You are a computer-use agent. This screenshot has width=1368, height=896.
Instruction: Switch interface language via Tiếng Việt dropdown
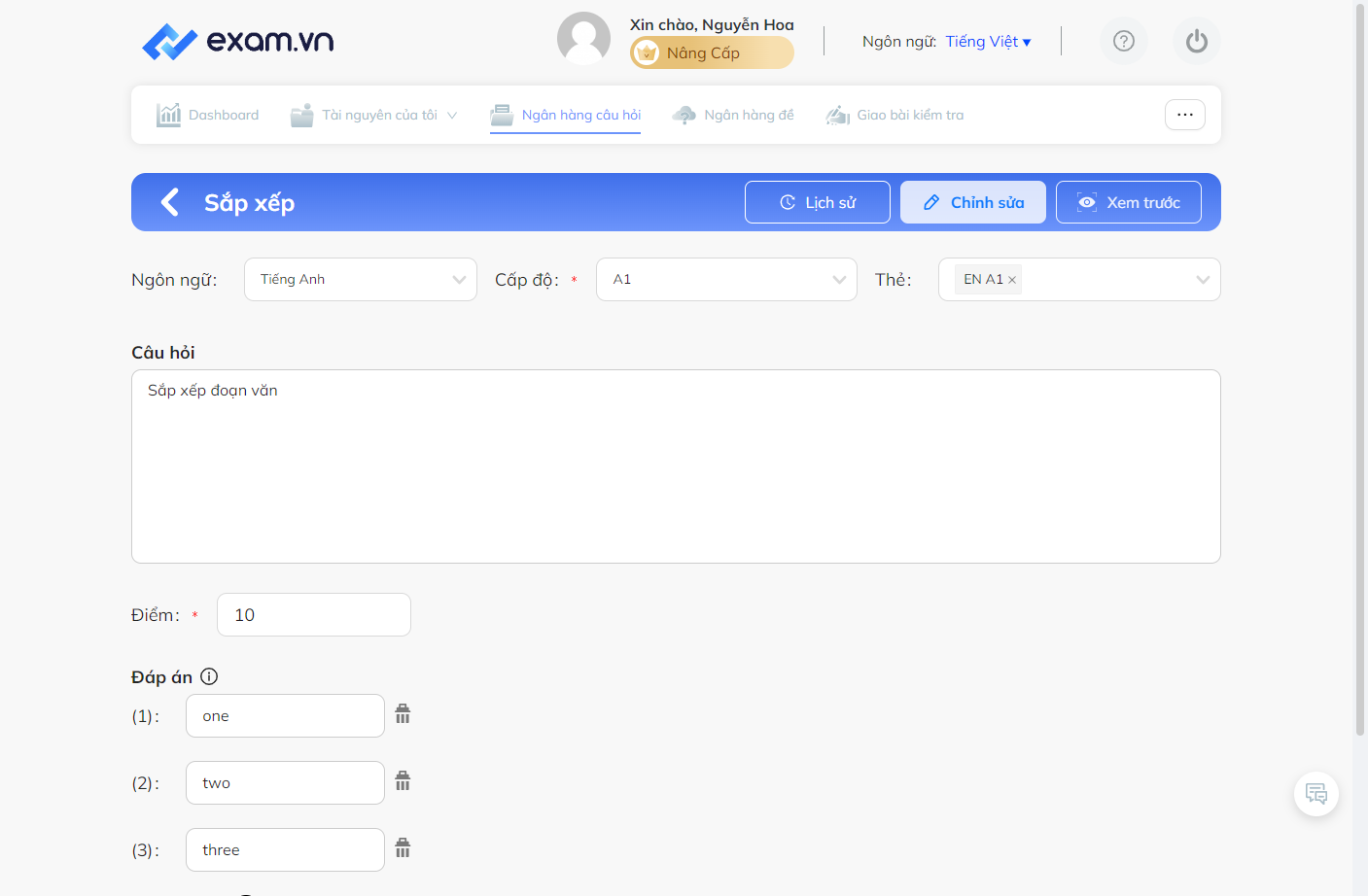(x=988, y=42)
